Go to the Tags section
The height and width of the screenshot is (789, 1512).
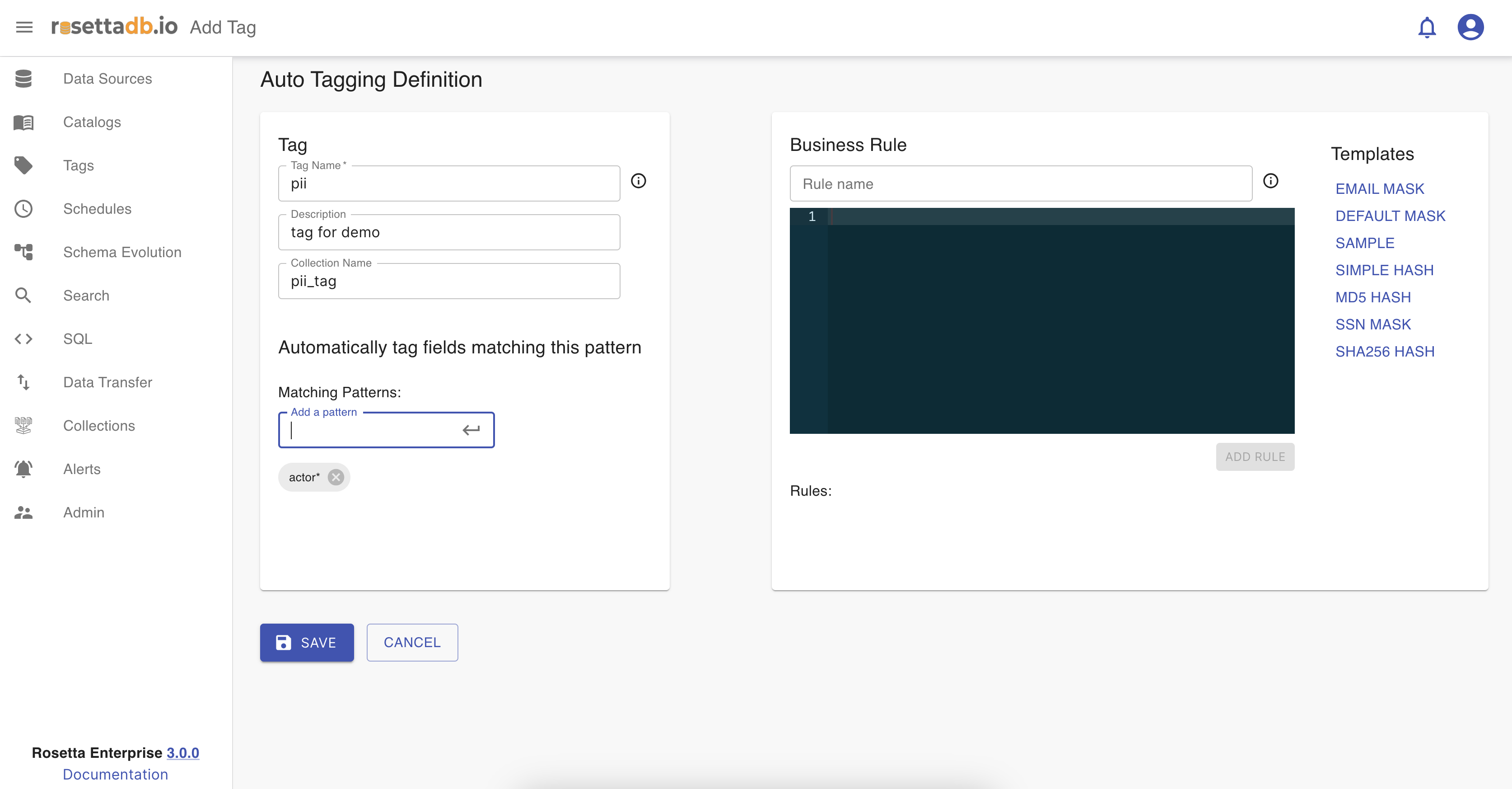[78, 166]
